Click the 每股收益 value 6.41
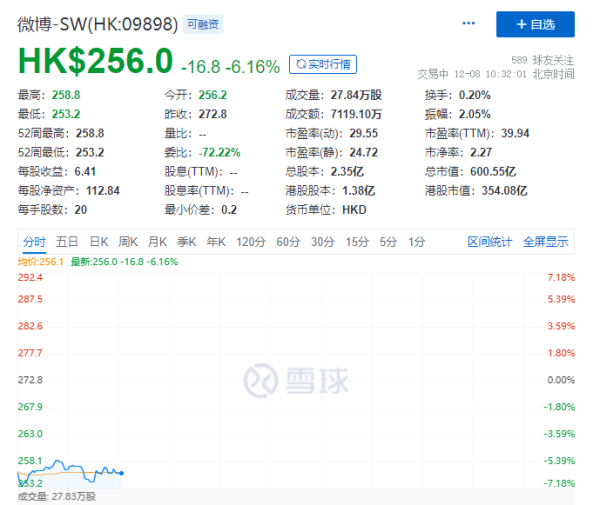This screenshot has width=600, height=505. click(85, 171)
